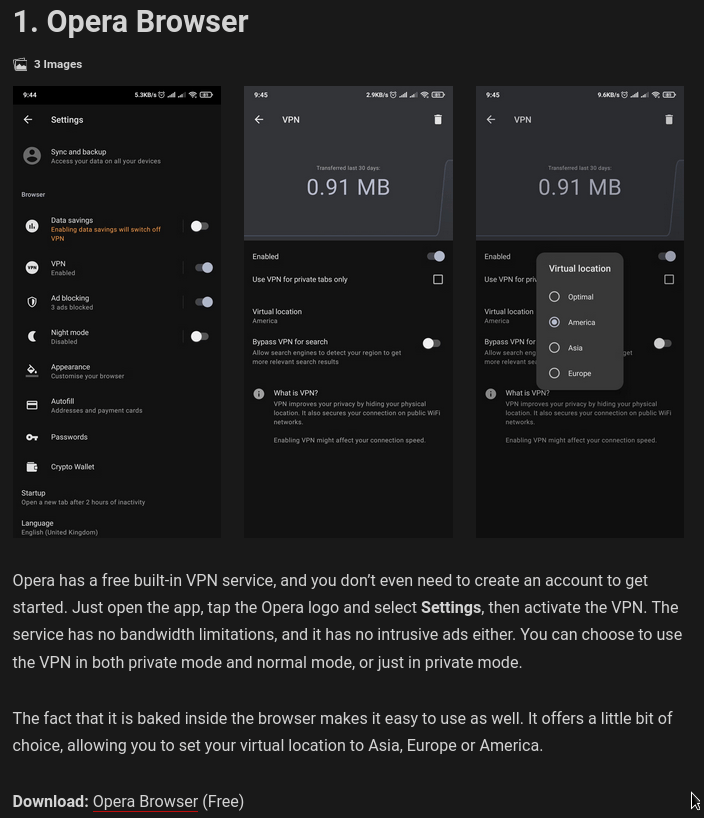
Task: Tap the back arrow in right VPN screen
Action: [491, 119]
